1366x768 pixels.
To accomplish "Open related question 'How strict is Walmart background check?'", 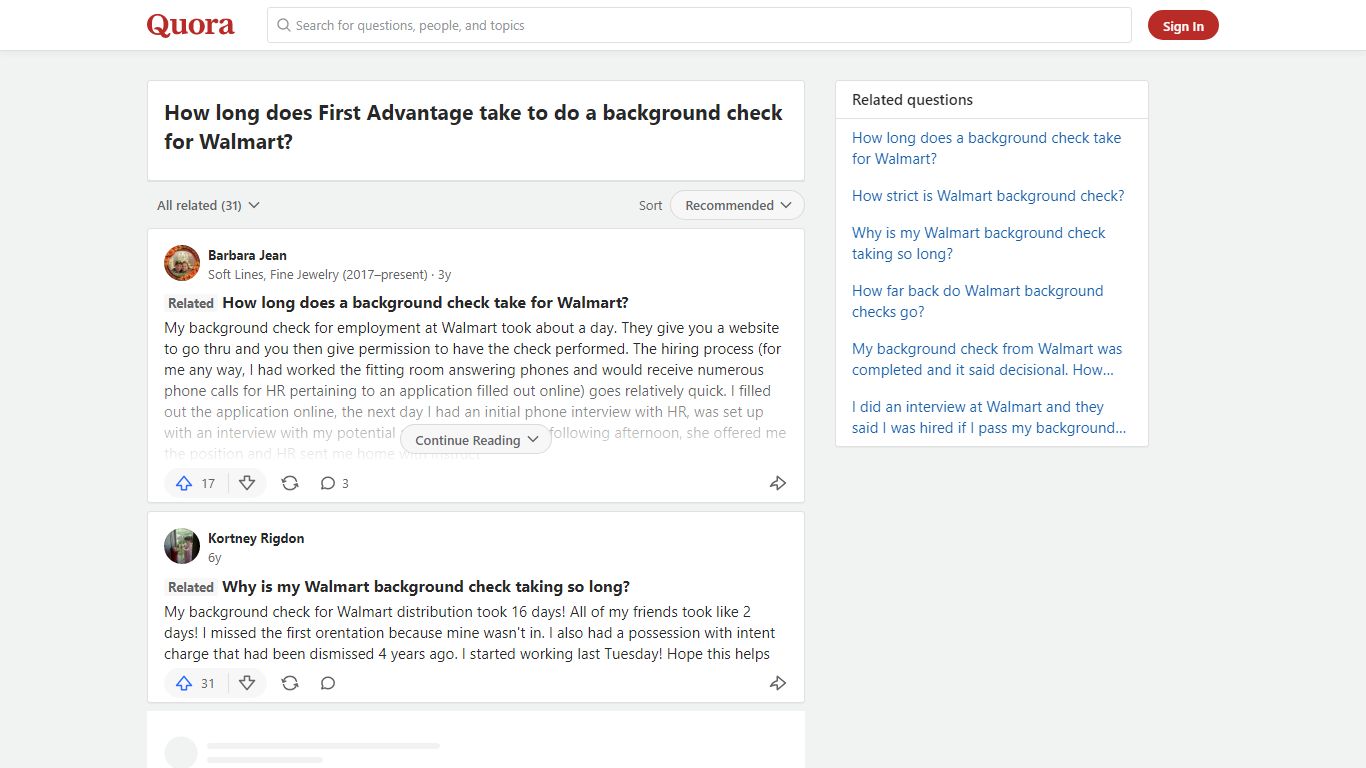I will pos(988,196).
